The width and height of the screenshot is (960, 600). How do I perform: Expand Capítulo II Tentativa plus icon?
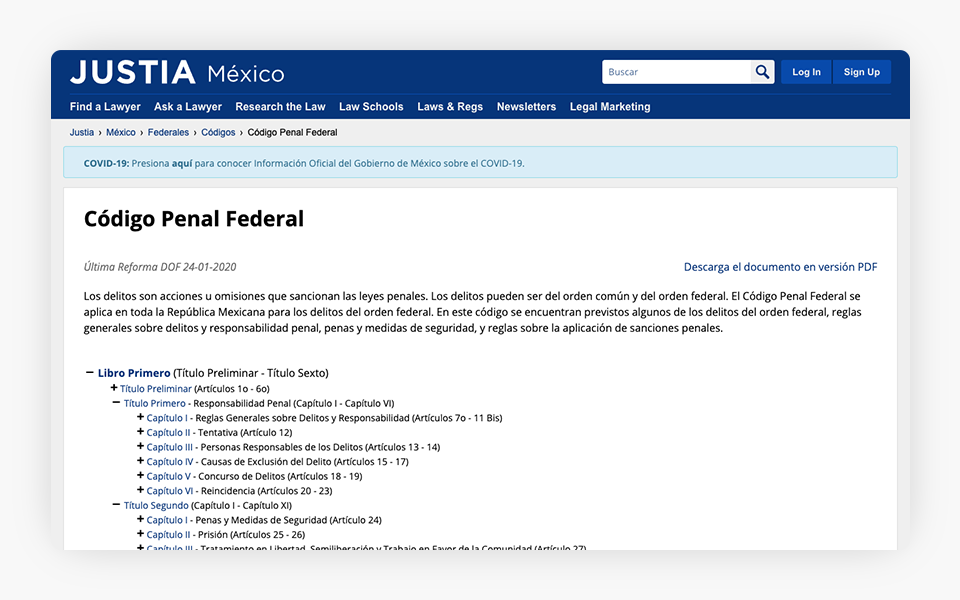click(x=140, y=432)
